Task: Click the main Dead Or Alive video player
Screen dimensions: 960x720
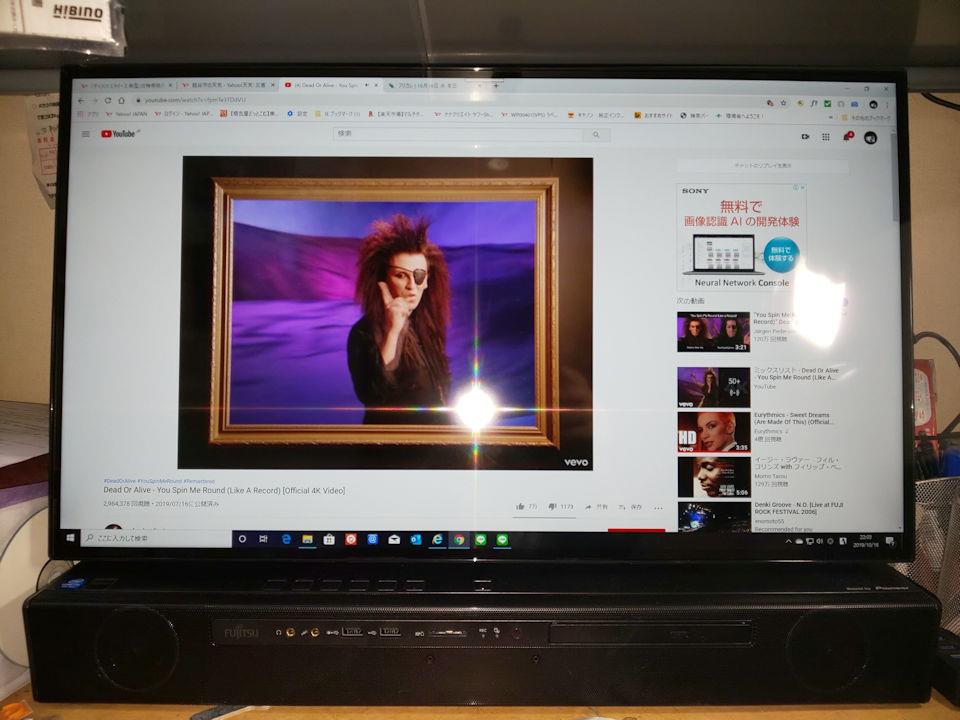Action: pyautogui.click(x=386, y=312)
